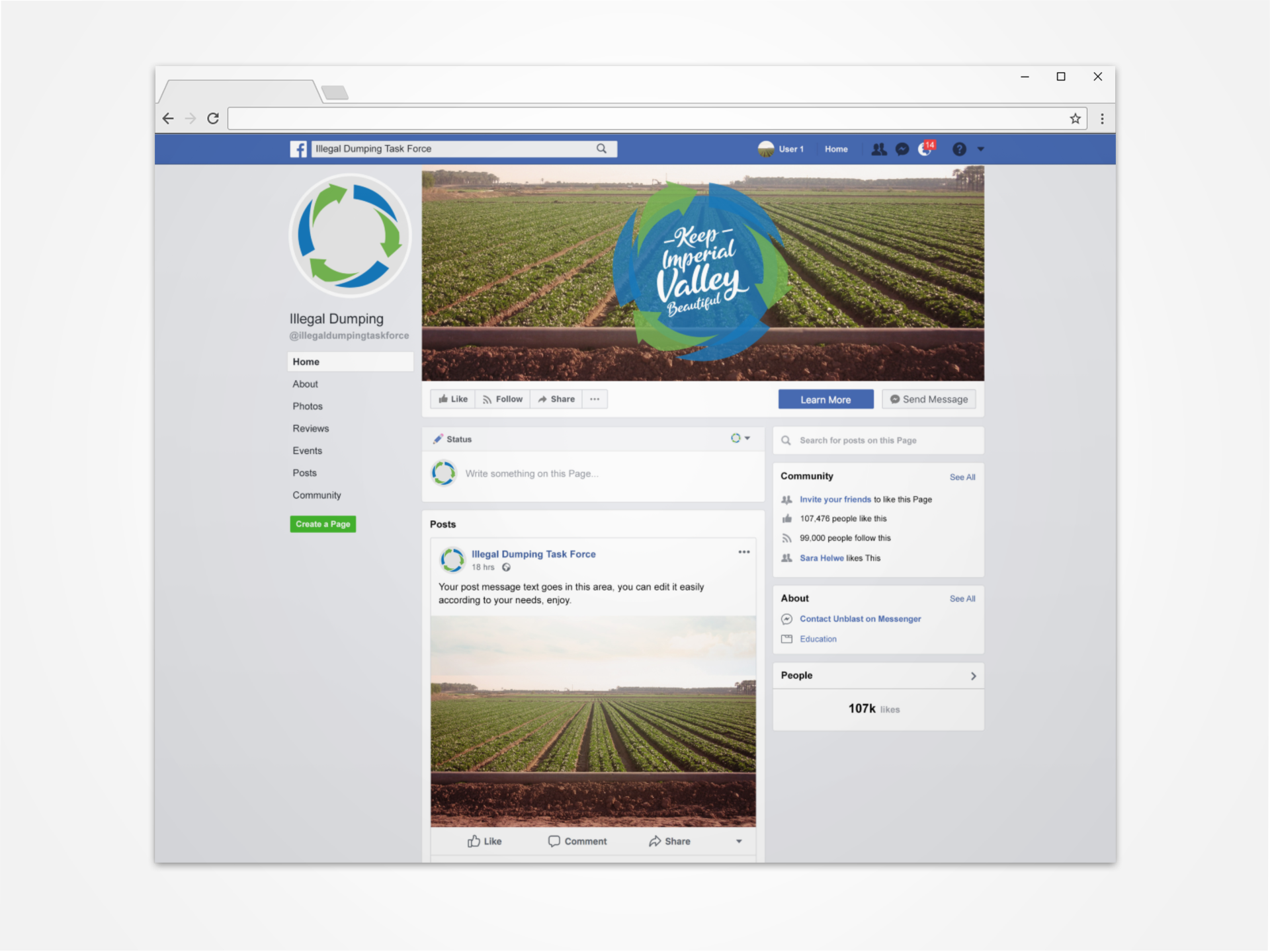Click the Facebook logo icon
Image resolution: width=1270 pixels, height=952 pixels.
pos(298,149)
